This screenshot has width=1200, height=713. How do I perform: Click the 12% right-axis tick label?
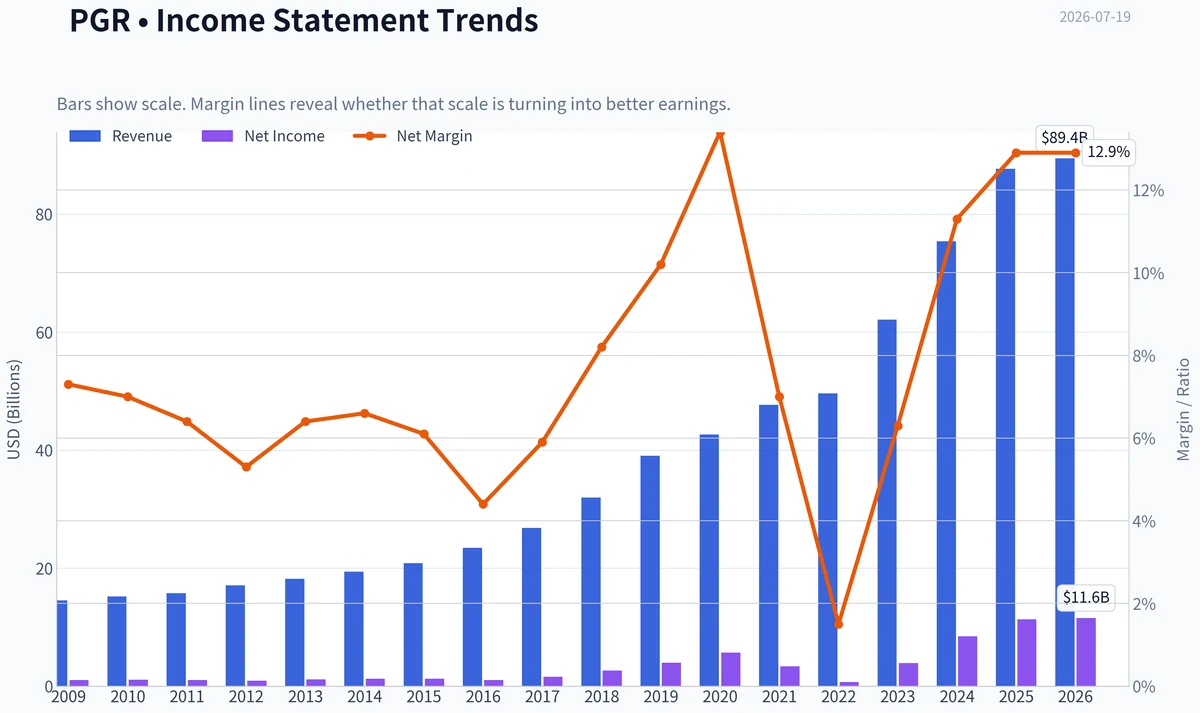point(1149,191)
